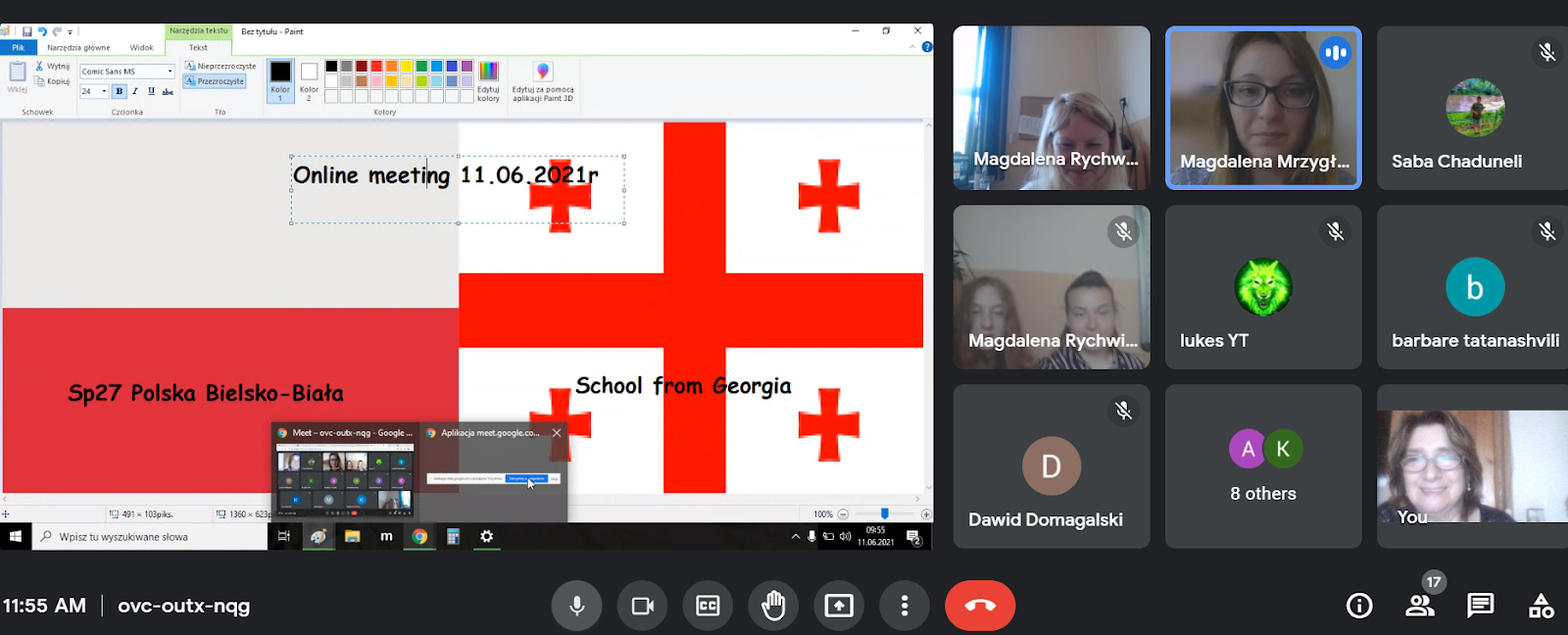Open Settings gear on the taskbar

[x=486, y=536]
